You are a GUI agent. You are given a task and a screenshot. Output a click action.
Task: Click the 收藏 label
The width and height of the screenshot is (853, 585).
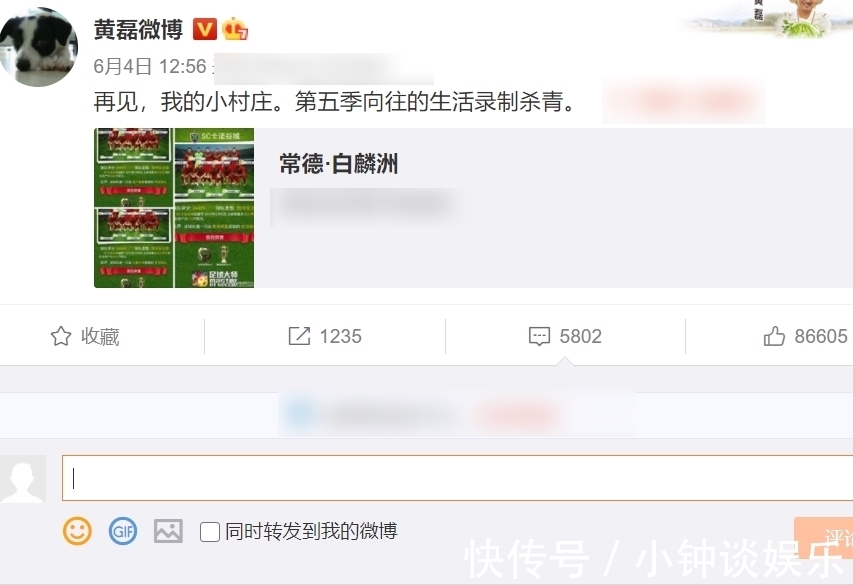100,336
